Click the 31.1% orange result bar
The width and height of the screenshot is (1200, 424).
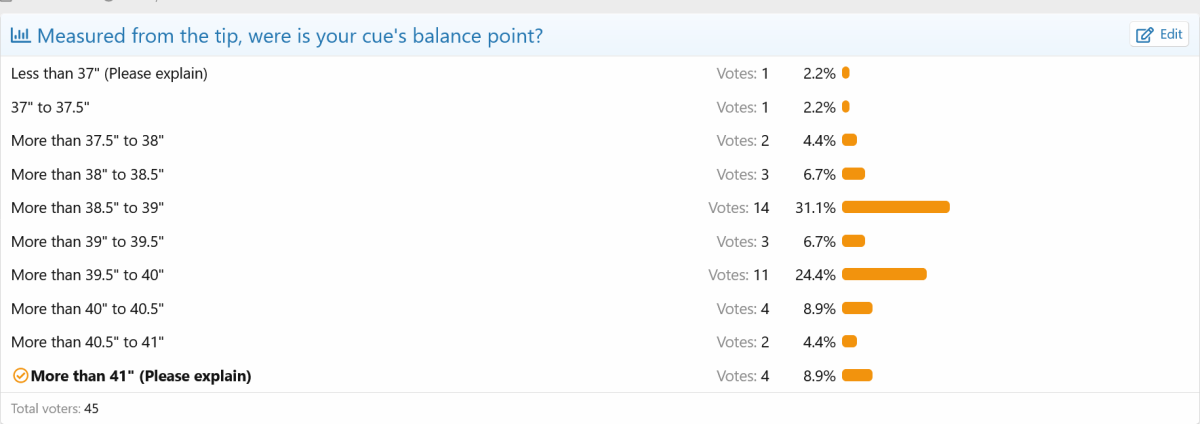(895, 207)
